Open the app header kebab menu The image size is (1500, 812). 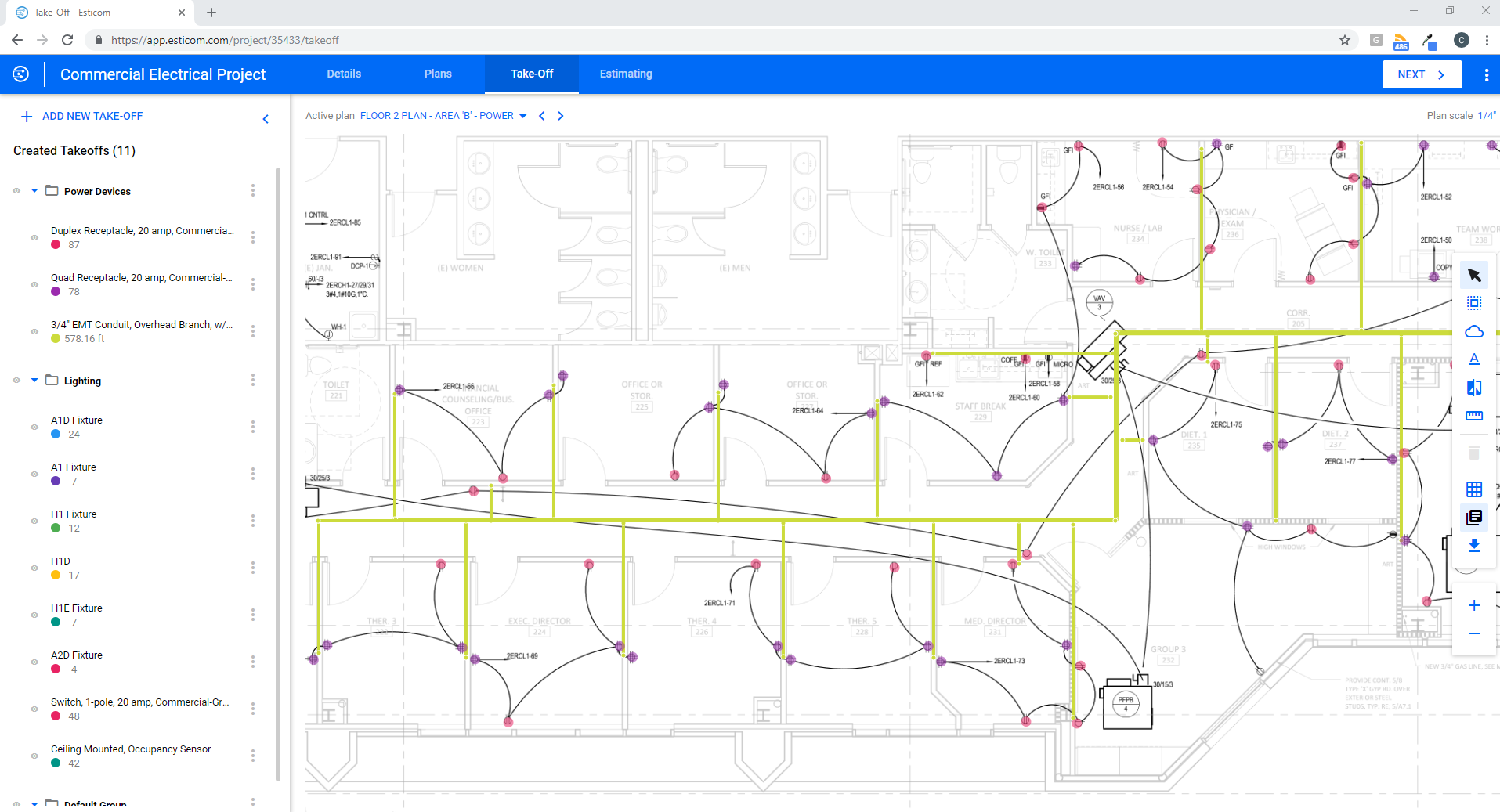(1486, 75)
